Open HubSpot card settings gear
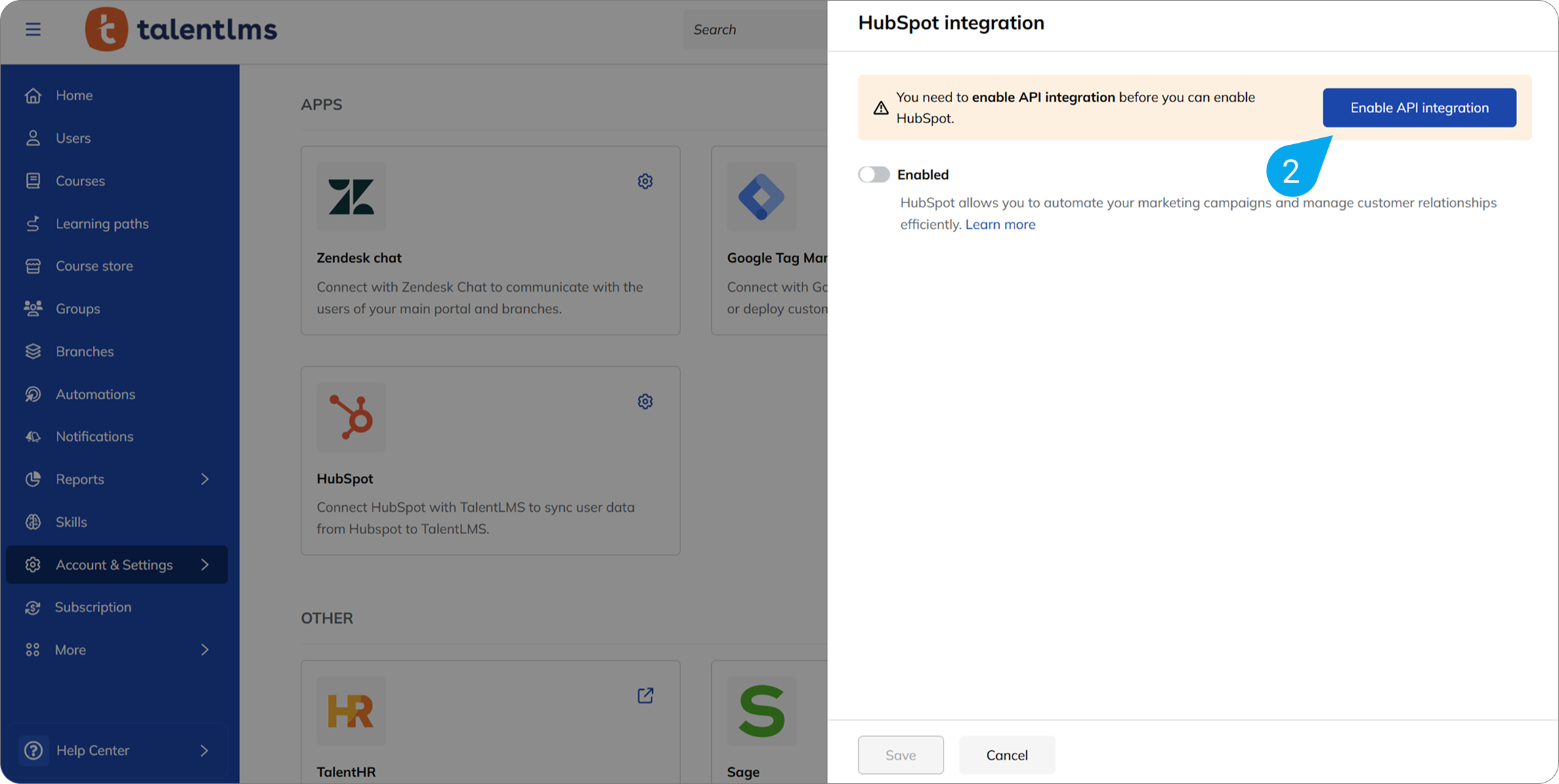This screenshot has width=1559, height=784. click(x=645, y=401)
